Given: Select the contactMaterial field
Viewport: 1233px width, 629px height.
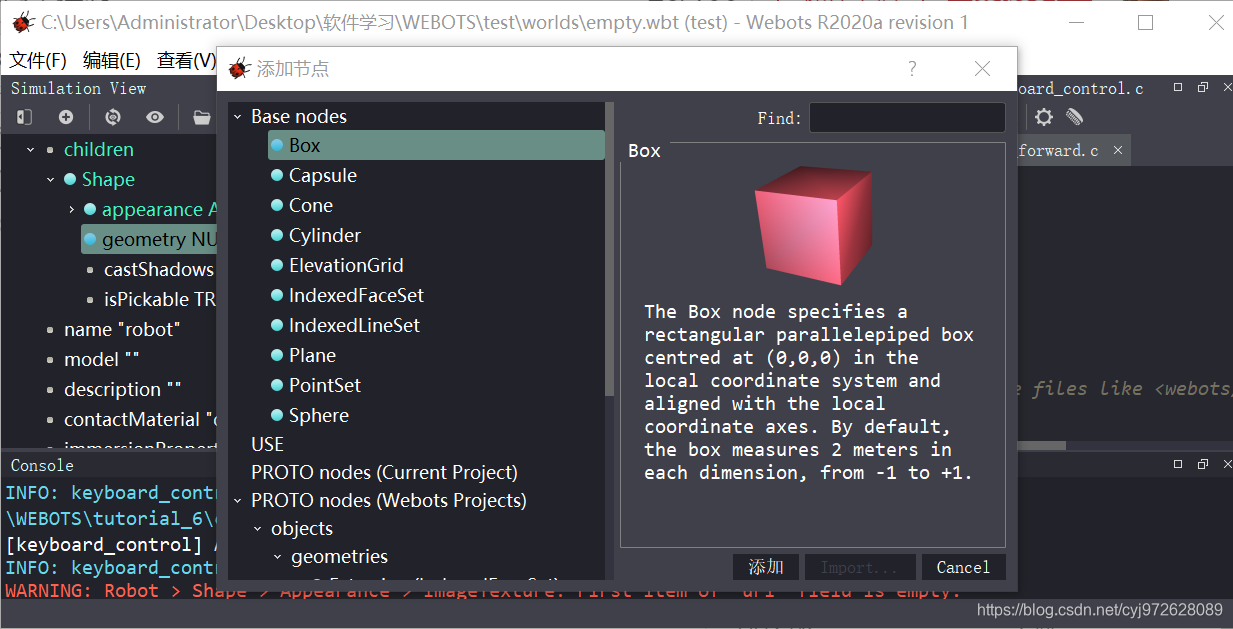Looking at the screenshot, I should tap(140, 419).
